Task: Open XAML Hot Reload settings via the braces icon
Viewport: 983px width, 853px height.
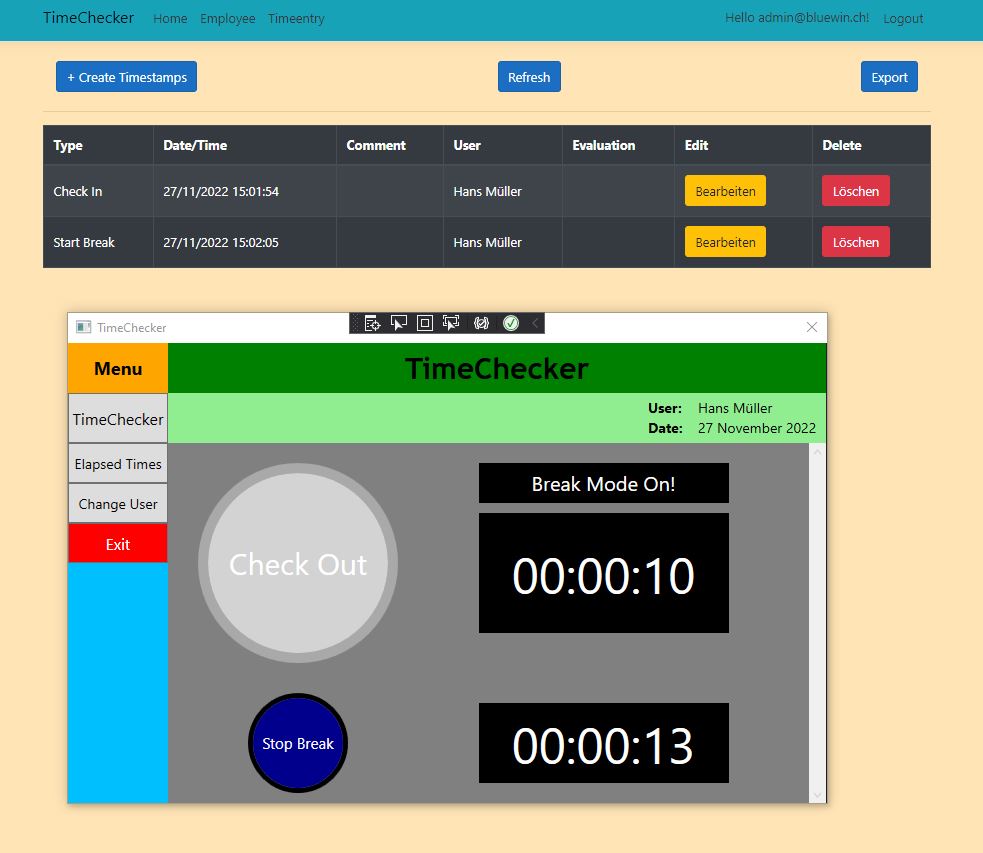Action: pos(481,323)
